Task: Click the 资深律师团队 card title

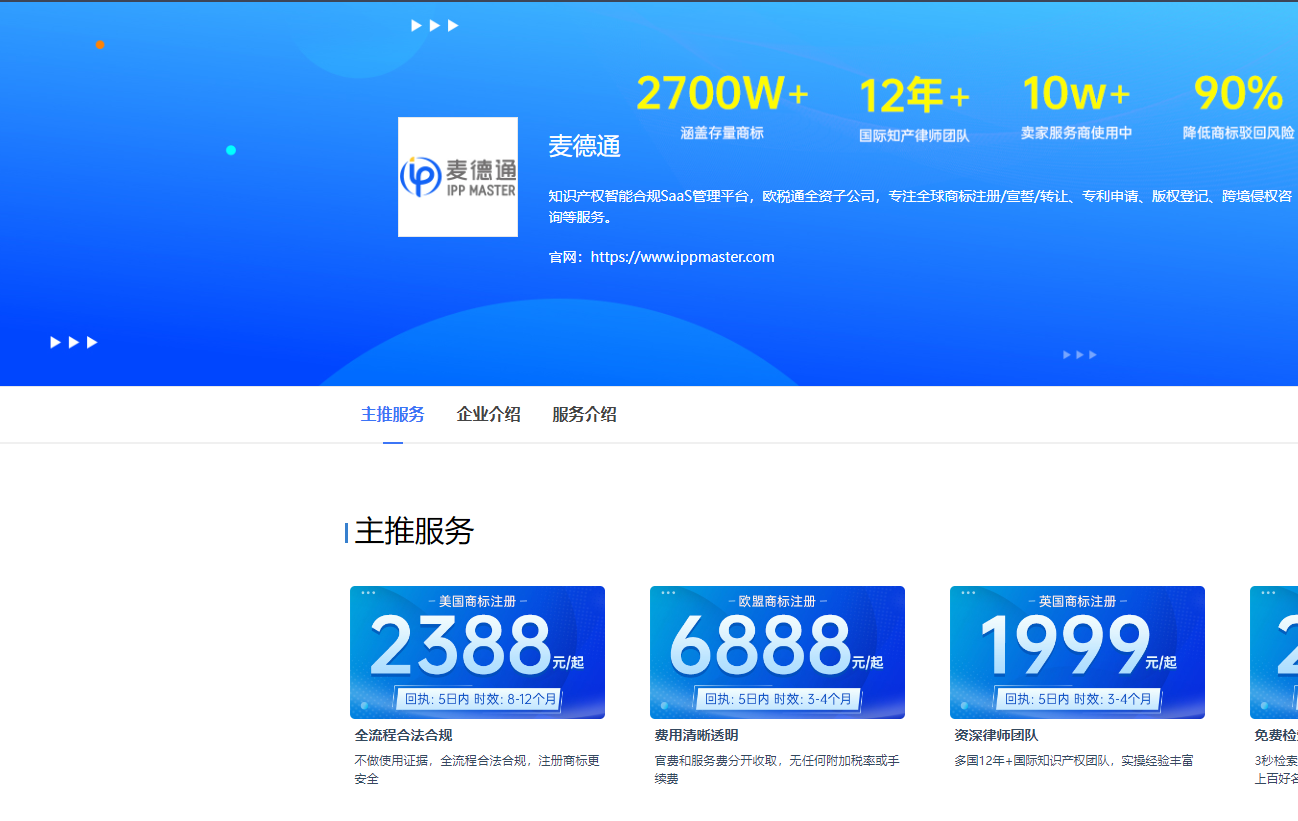Action: [996, 735]
